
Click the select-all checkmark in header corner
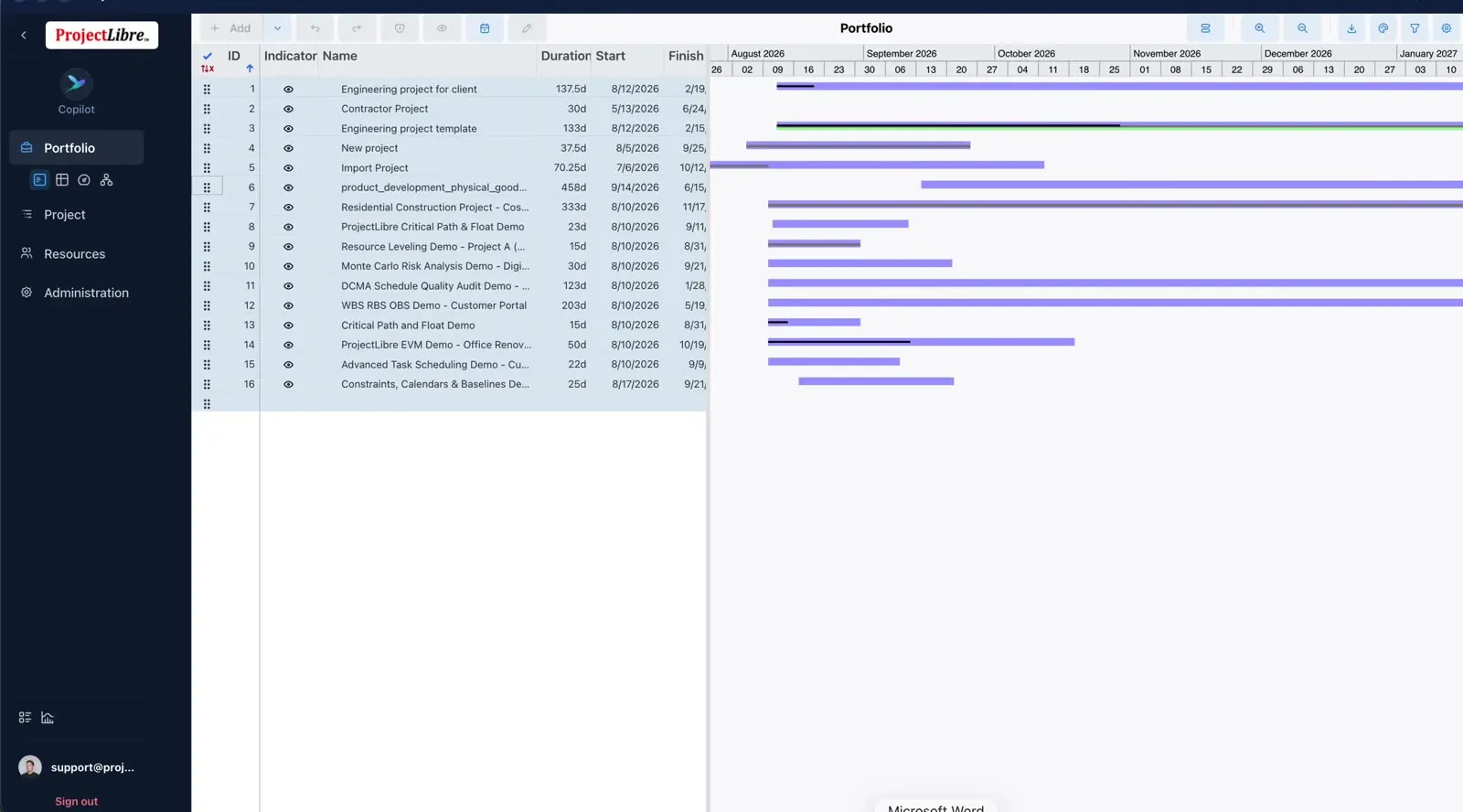click(208, 56)
